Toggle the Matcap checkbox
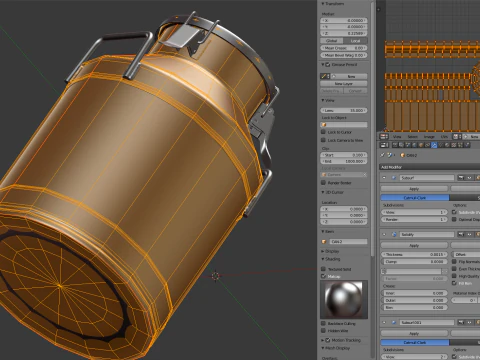Image resolution: width=480 pixels, height=360 pixels. tap(323, 276)
